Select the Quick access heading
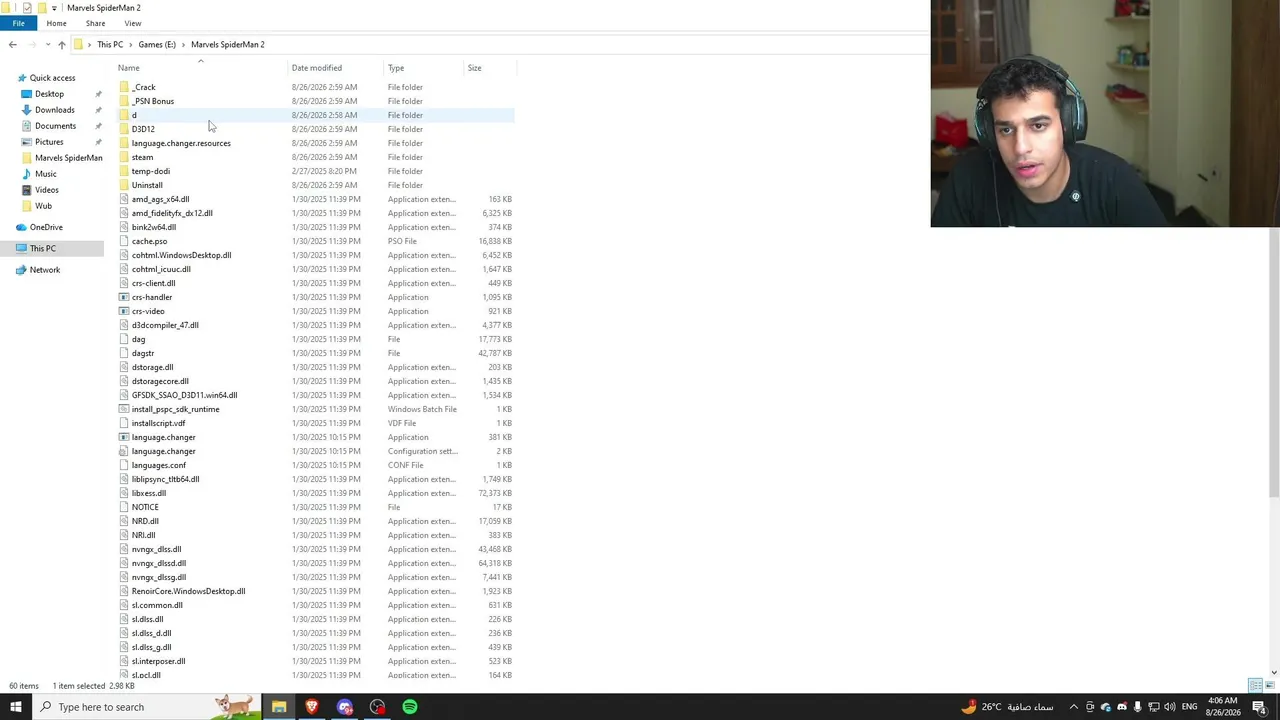 (52, 78)
